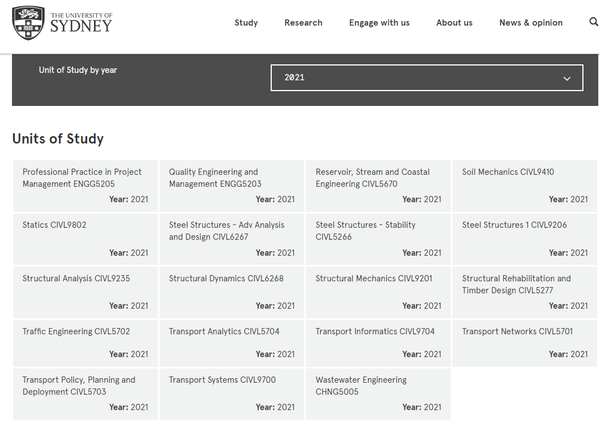Click Year: 2021 in Structural Dynamics card

(275, 306)
